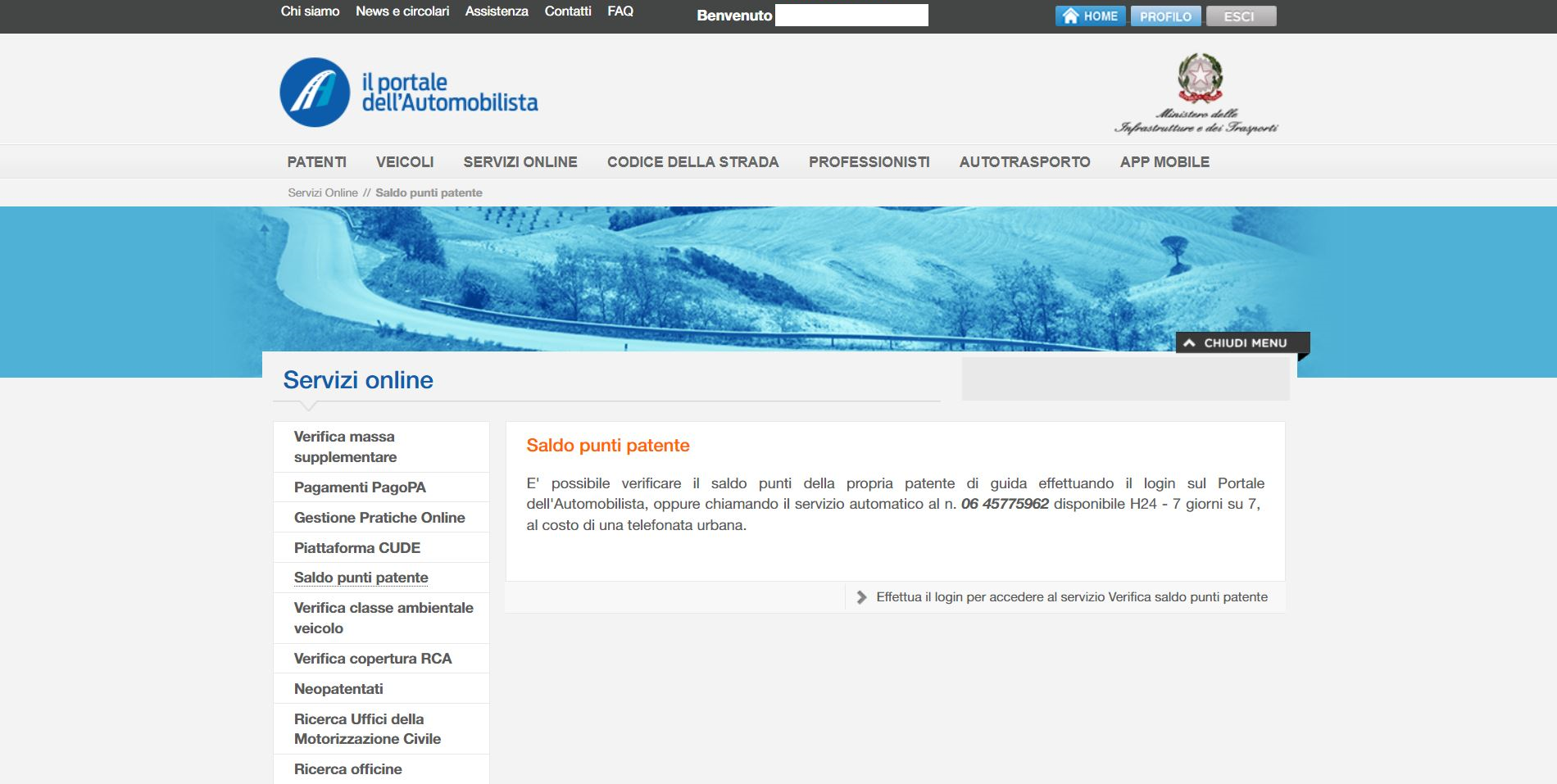Click Servizi Online breadcrumb link
Screen dimensions: 1557x784
[323, 193]
